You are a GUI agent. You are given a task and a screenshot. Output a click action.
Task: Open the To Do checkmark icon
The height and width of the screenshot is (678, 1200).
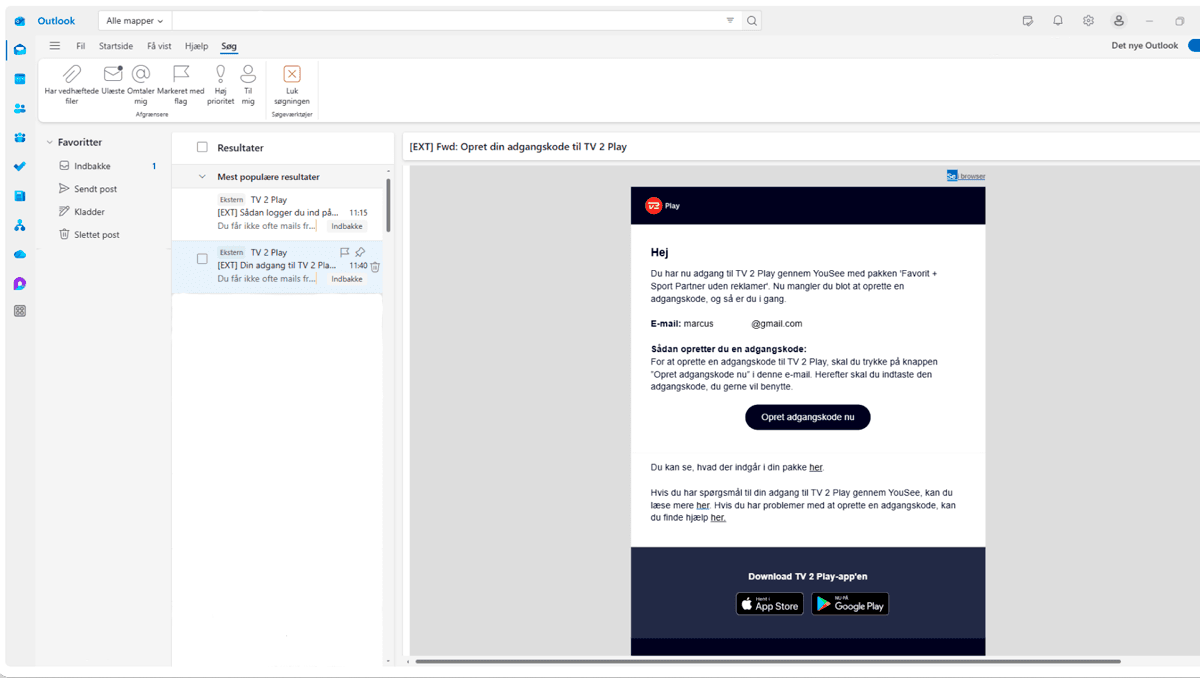coord(20,167)
